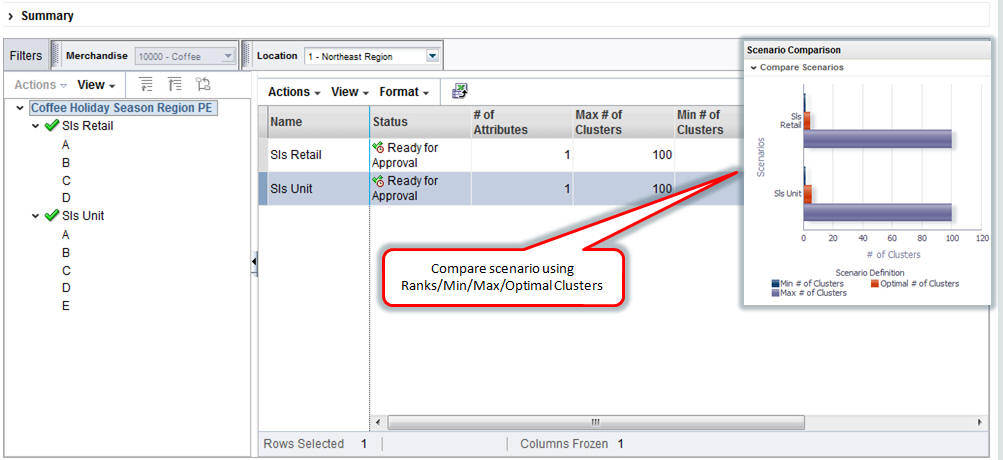The height and width of the screenshot is (460, 1003).
Task: Expand the Summary section
Action: click(11, 16)
